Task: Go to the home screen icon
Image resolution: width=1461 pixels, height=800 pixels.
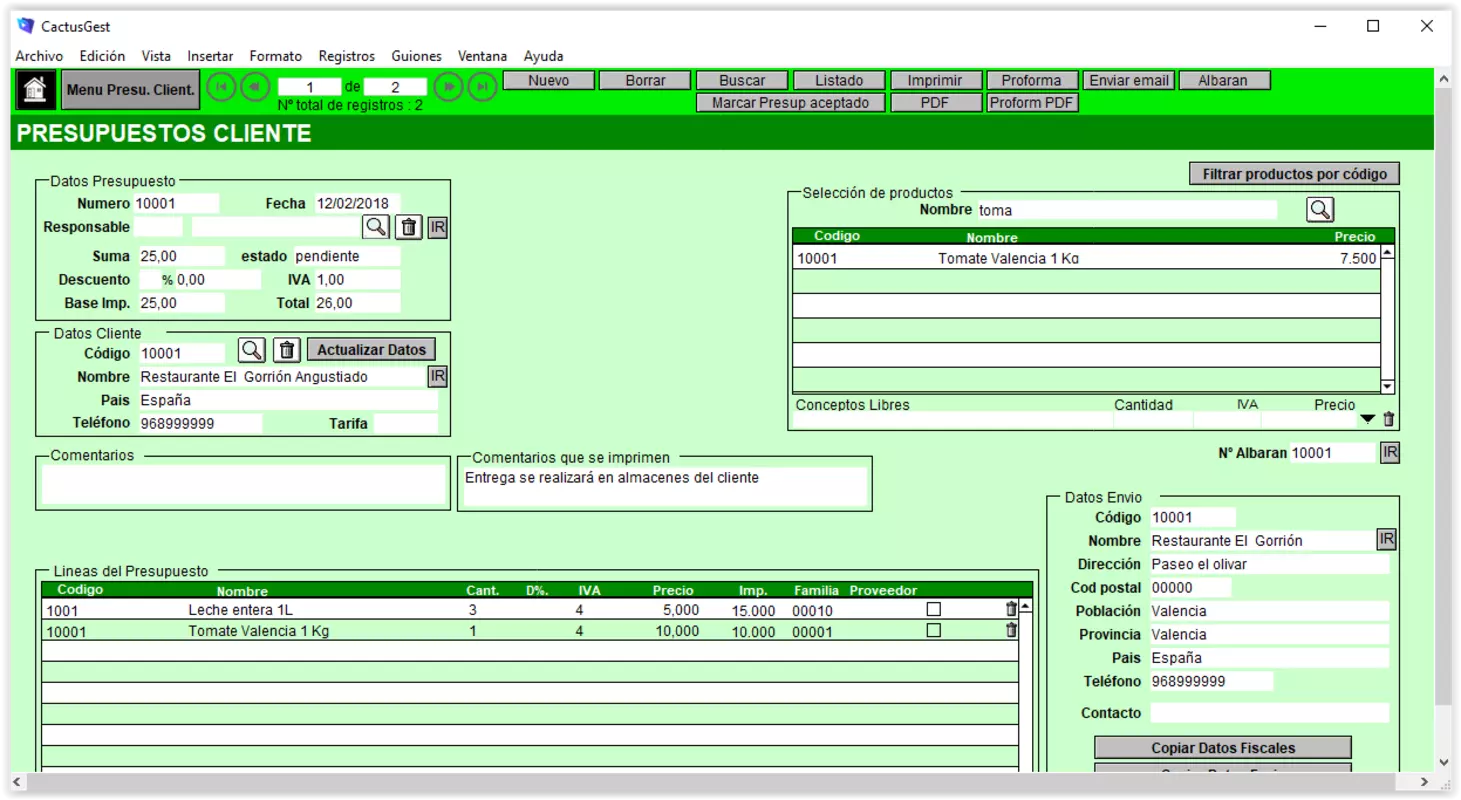Action: 35,90
